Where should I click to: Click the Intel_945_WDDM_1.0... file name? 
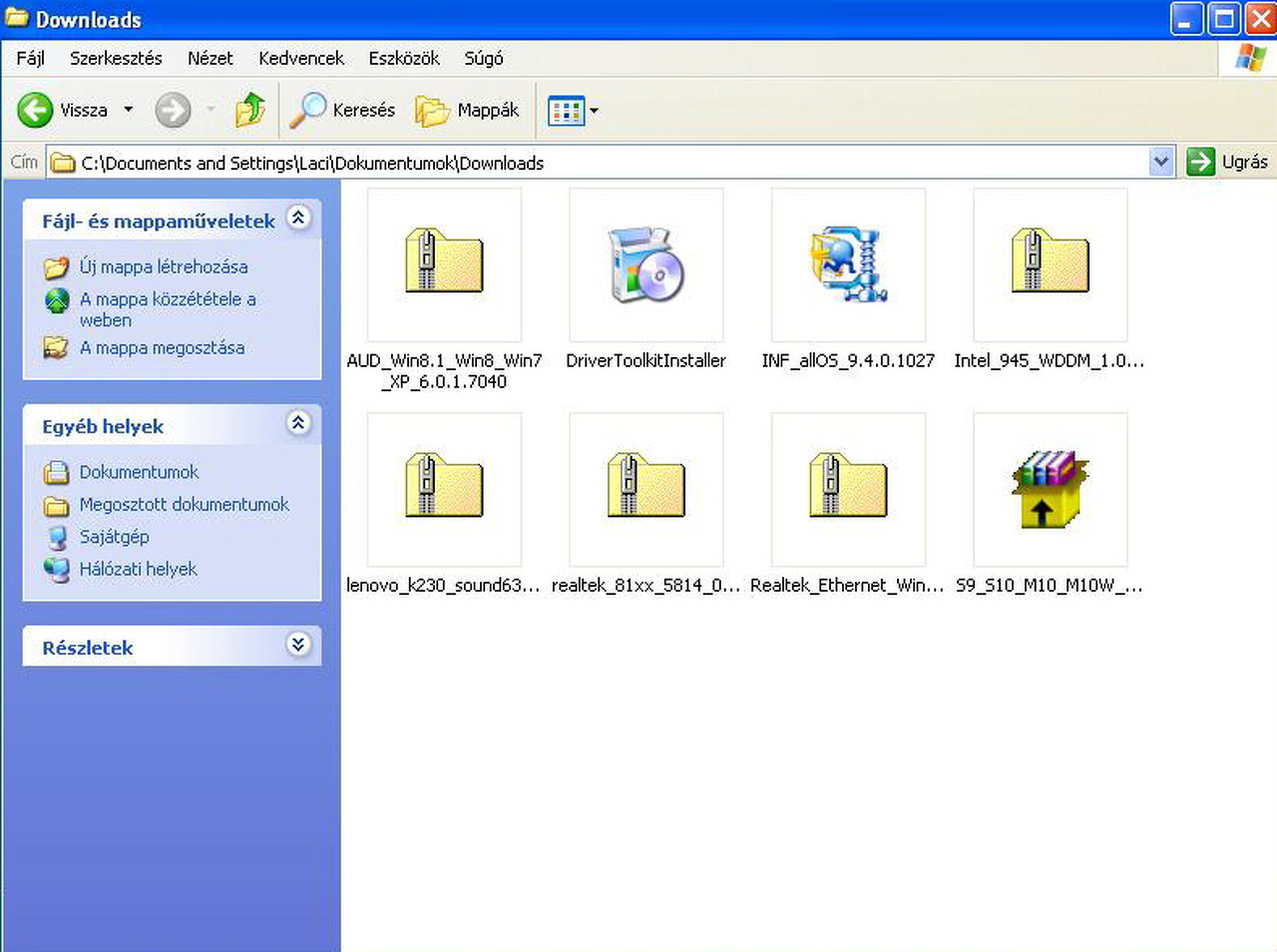(1050, 360)
